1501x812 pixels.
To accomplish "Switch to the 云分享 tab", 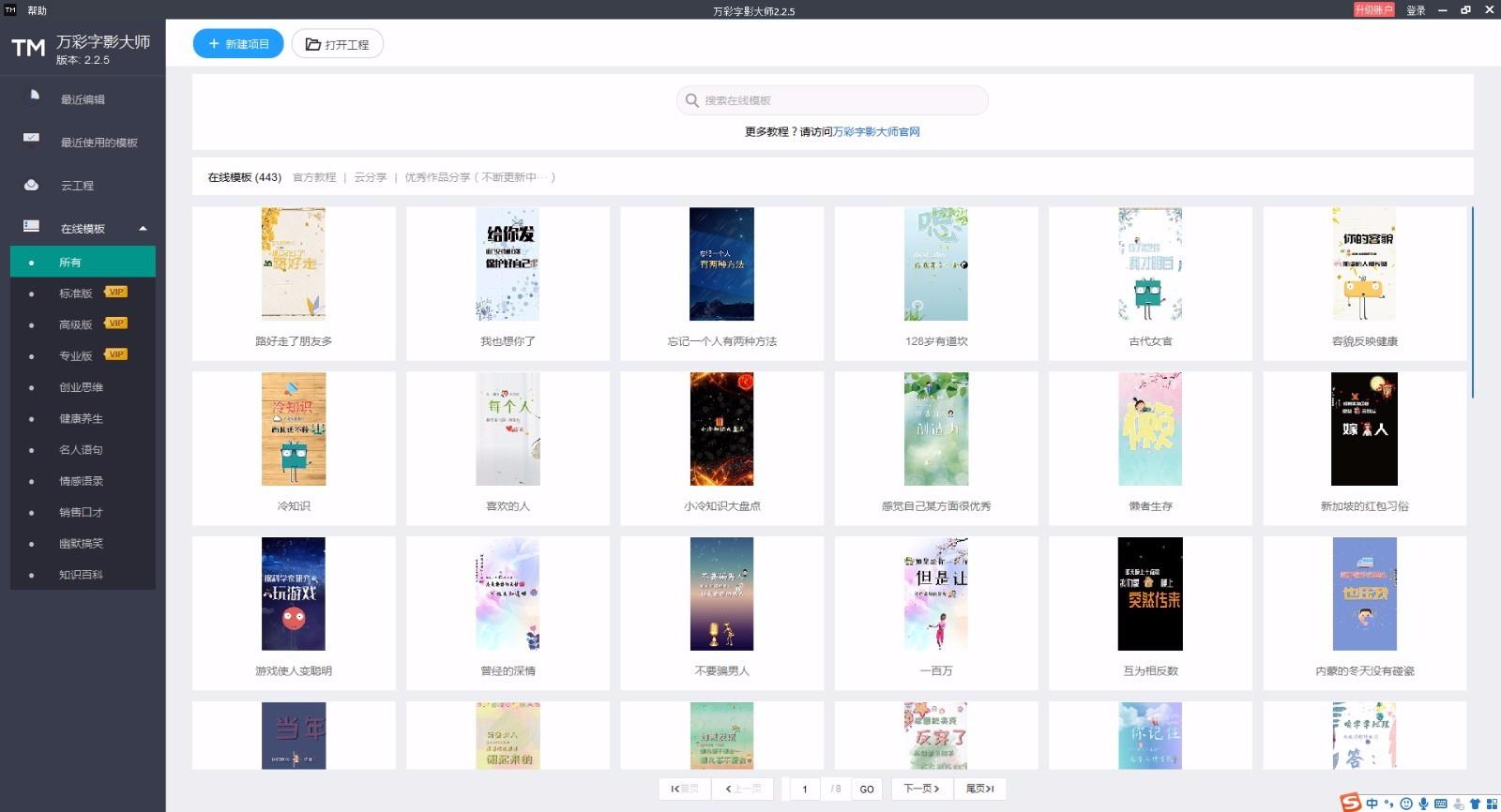I will point(371,177).
